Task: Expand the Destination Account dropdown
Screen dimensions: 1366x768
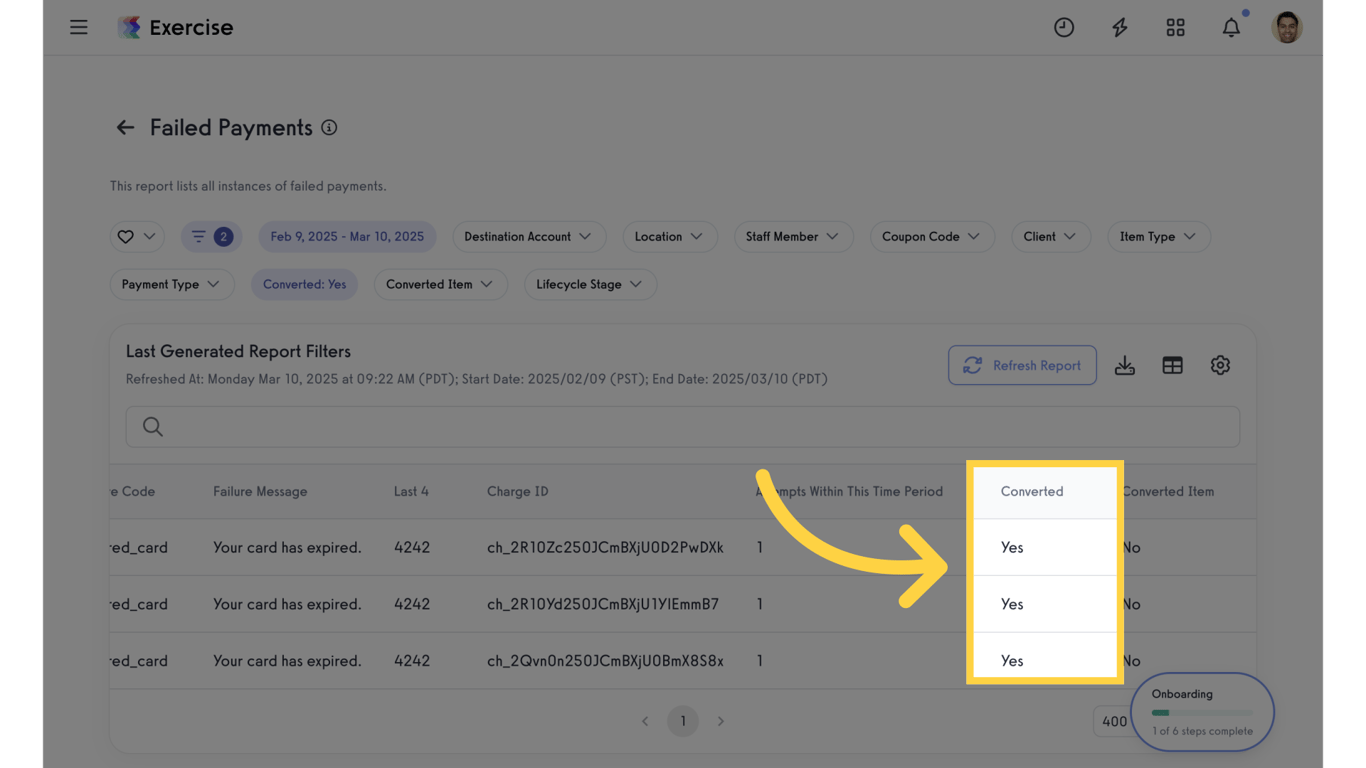Action: tap(528, 236)
